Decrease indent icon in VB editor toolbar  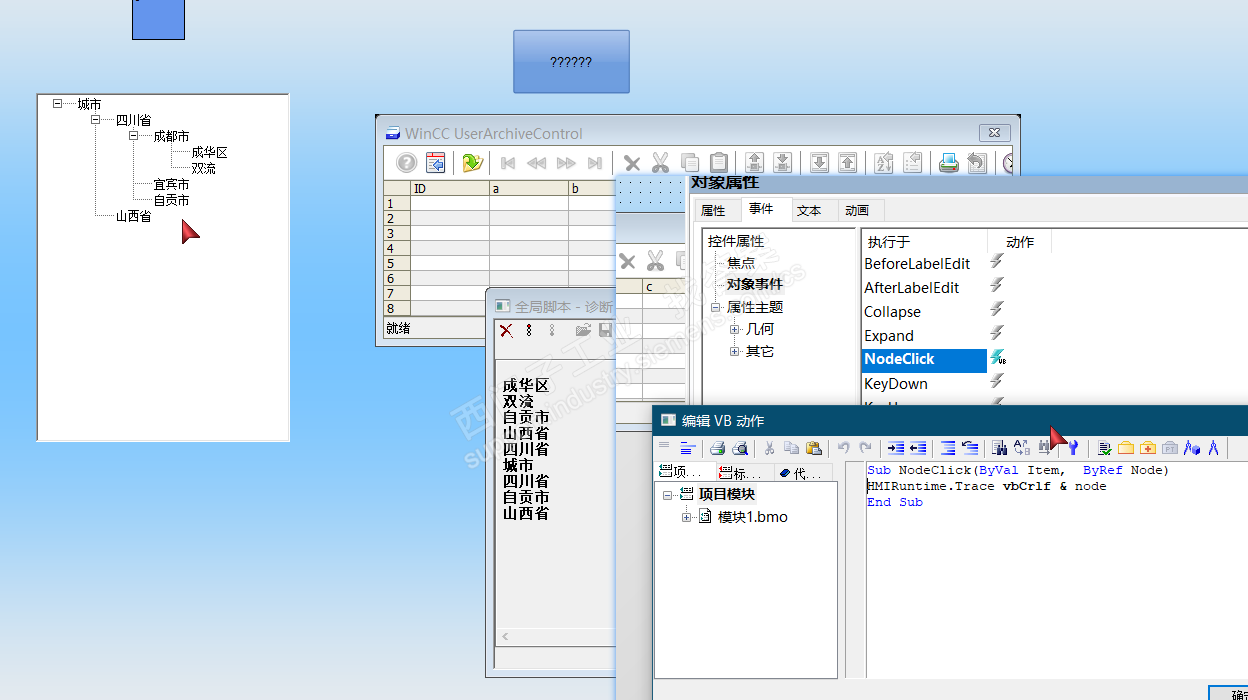918,448
